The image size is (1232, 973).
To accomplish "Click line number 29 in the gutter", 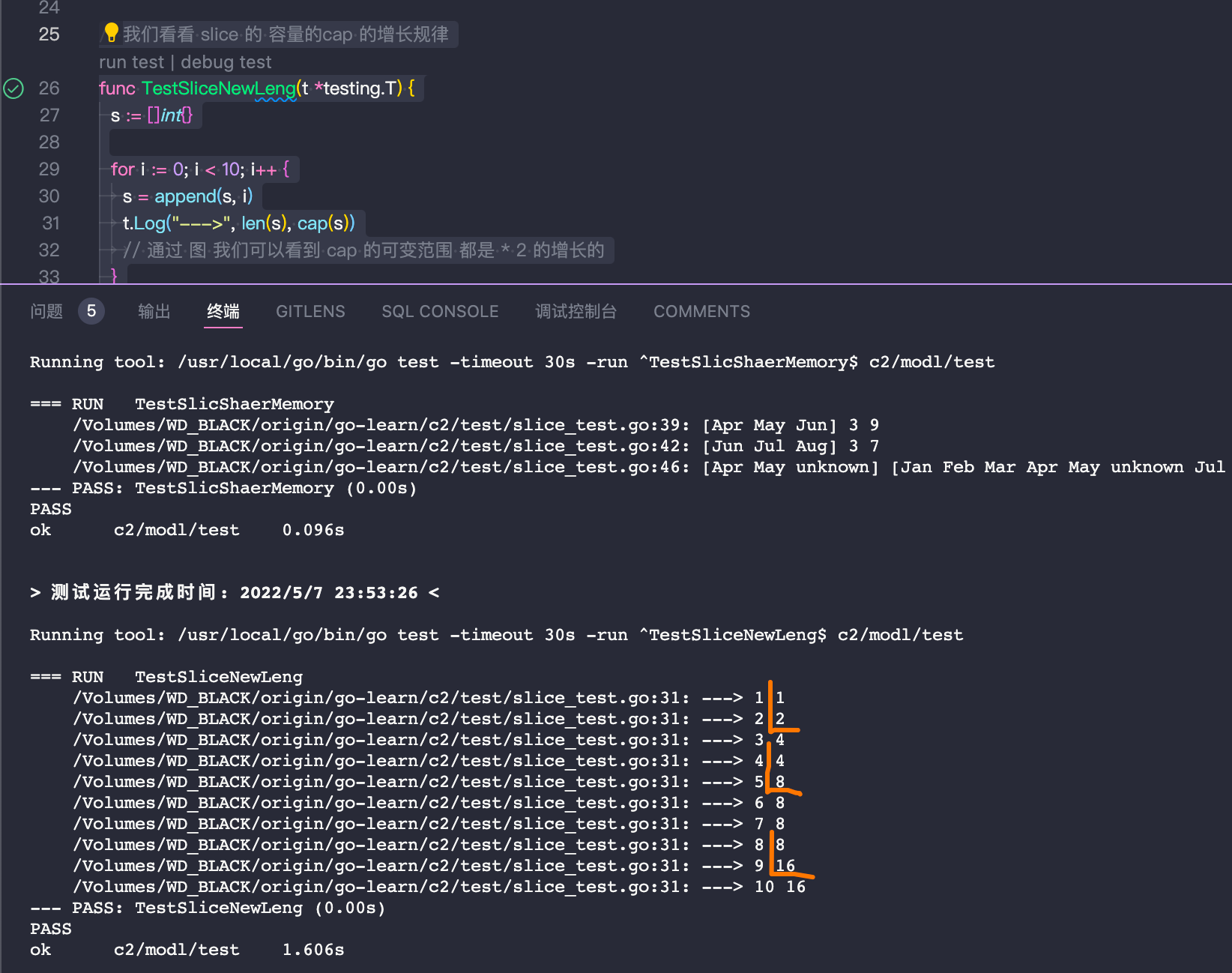I will click(49, 169).
